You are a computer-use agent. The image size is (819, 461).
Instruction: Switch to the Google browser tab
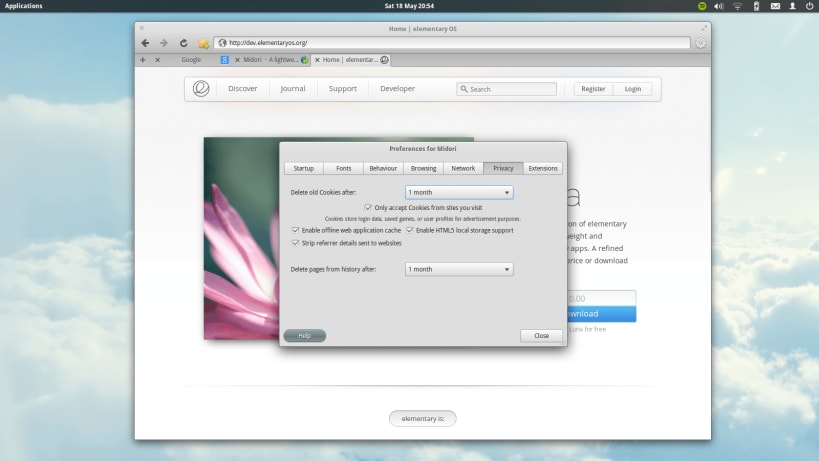tap(191, 60)
